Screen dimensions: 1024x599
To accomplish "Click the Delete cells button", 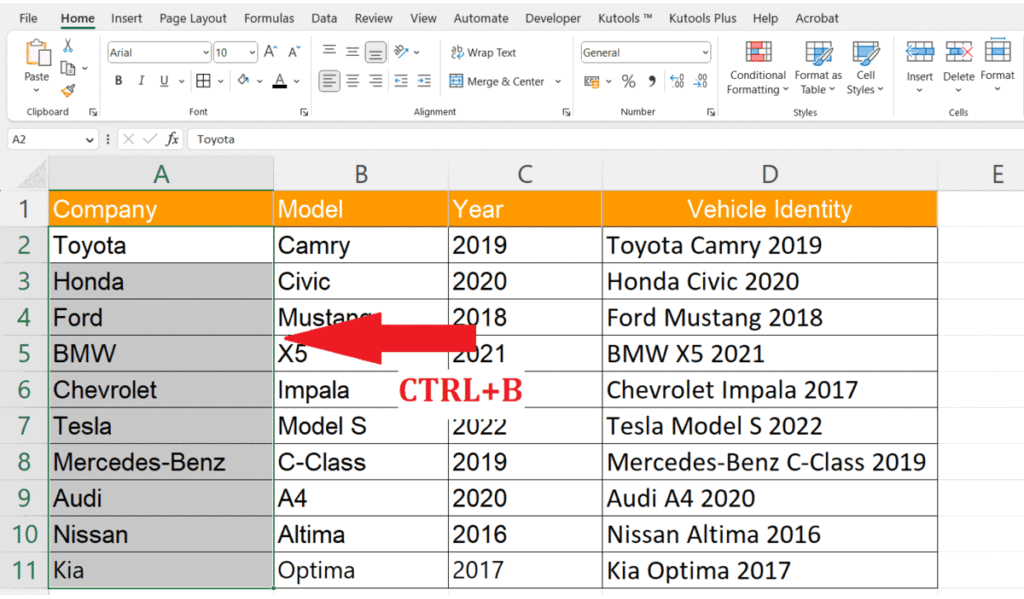I will 959,67.
